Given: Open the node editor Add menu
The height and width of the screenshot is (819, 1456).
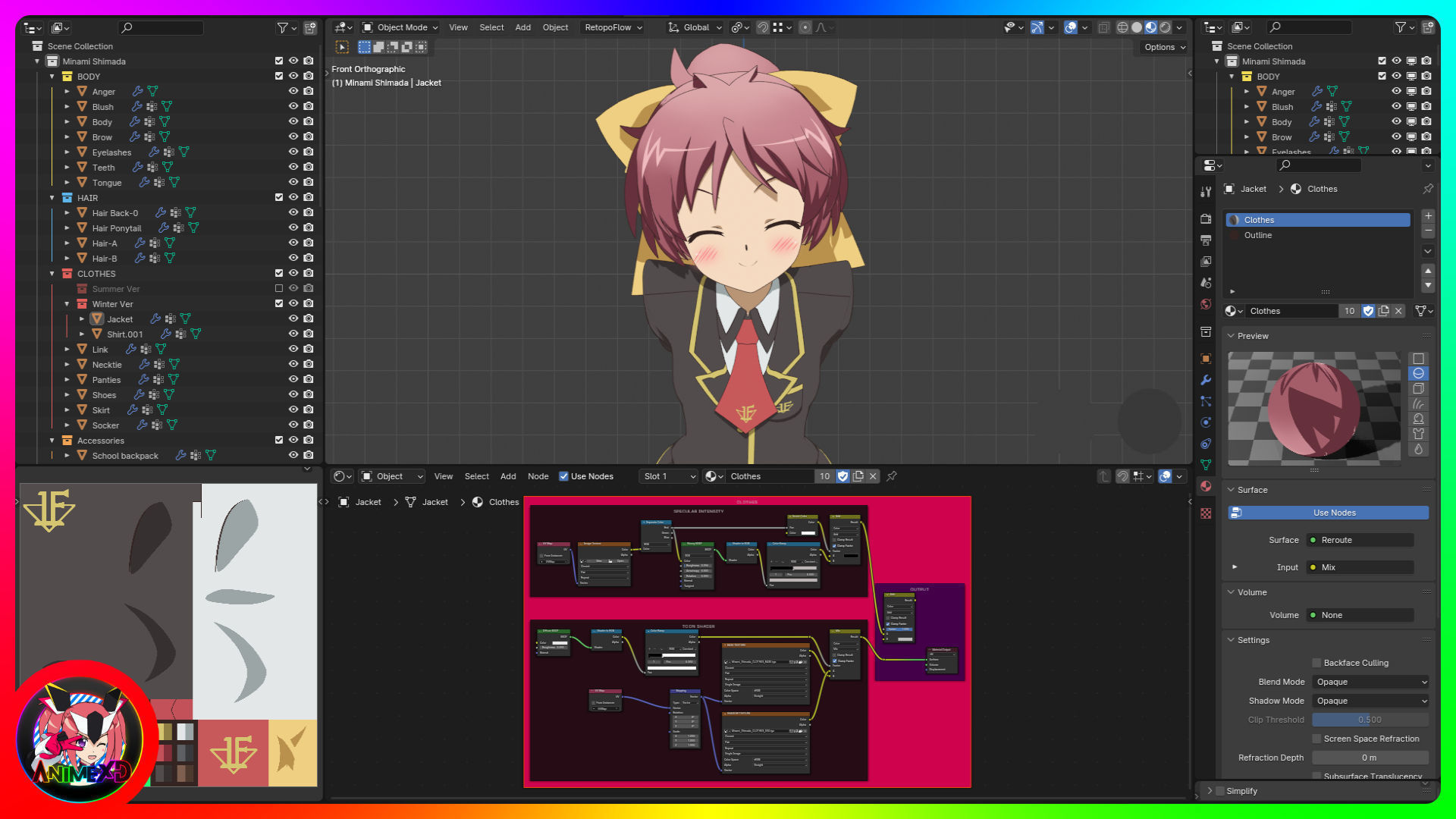Looking at the screenshot, I should 508,476.
